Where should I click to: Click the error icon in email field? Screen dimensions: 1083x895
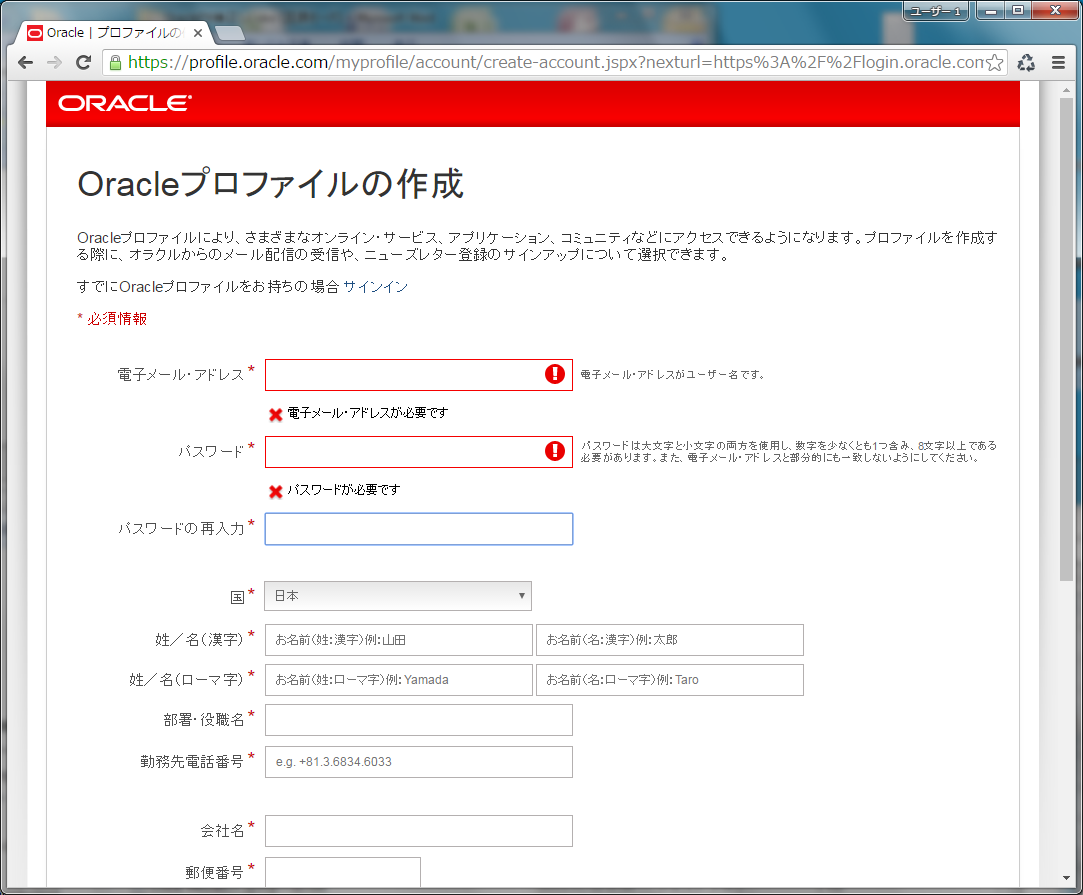[555, 374]
